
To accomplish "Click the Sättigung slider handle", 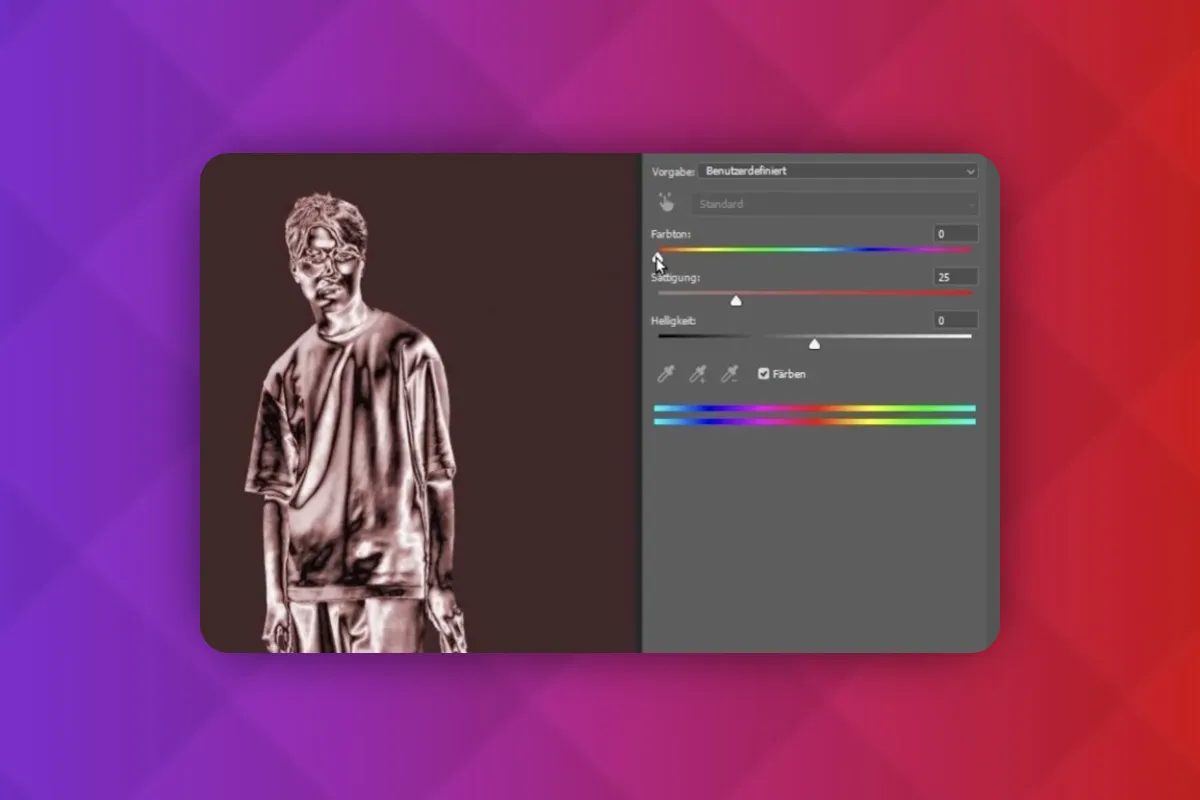I will coord(736,300).
